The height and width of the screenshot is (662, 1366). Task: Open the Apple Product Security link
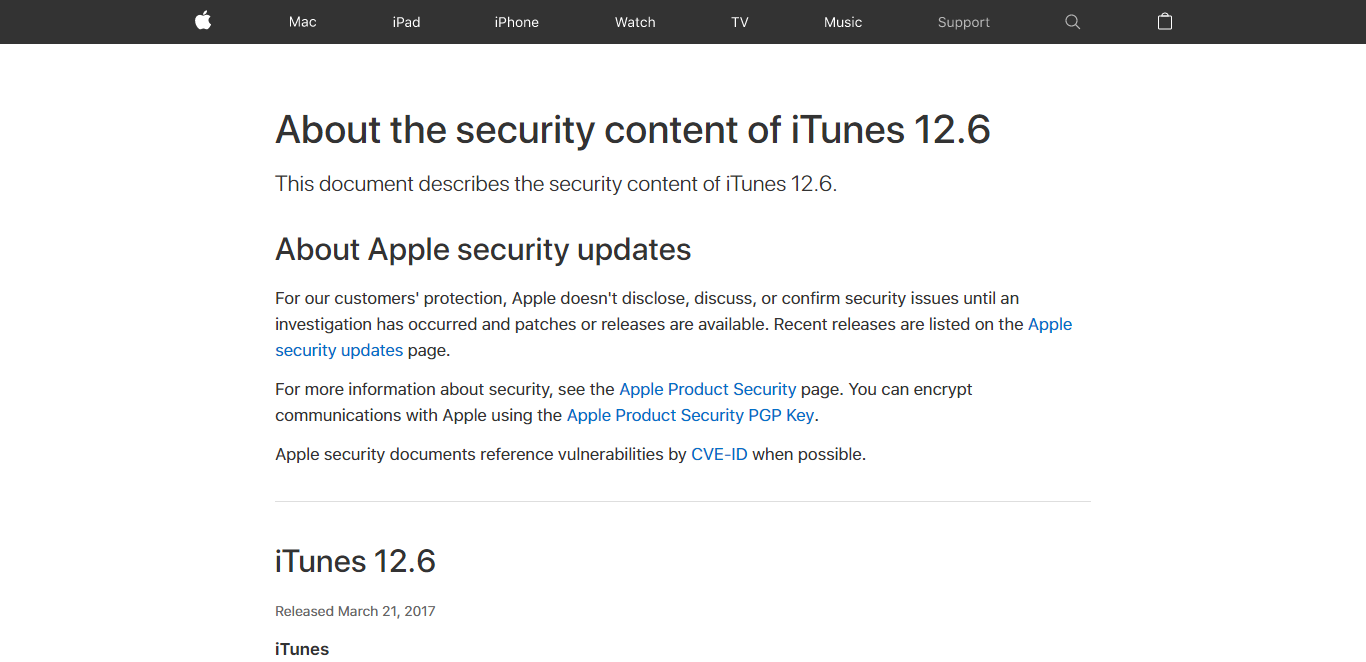point(708,389)
